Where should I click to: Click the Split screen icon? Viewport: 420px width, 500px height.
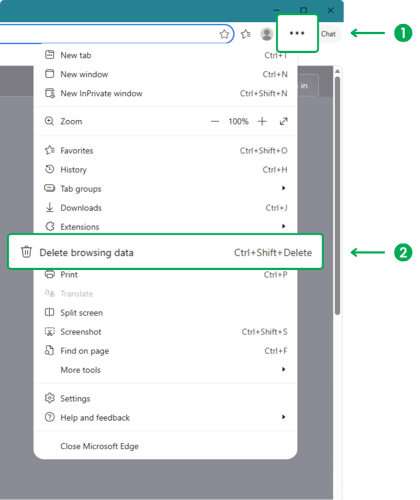[49, 312]
